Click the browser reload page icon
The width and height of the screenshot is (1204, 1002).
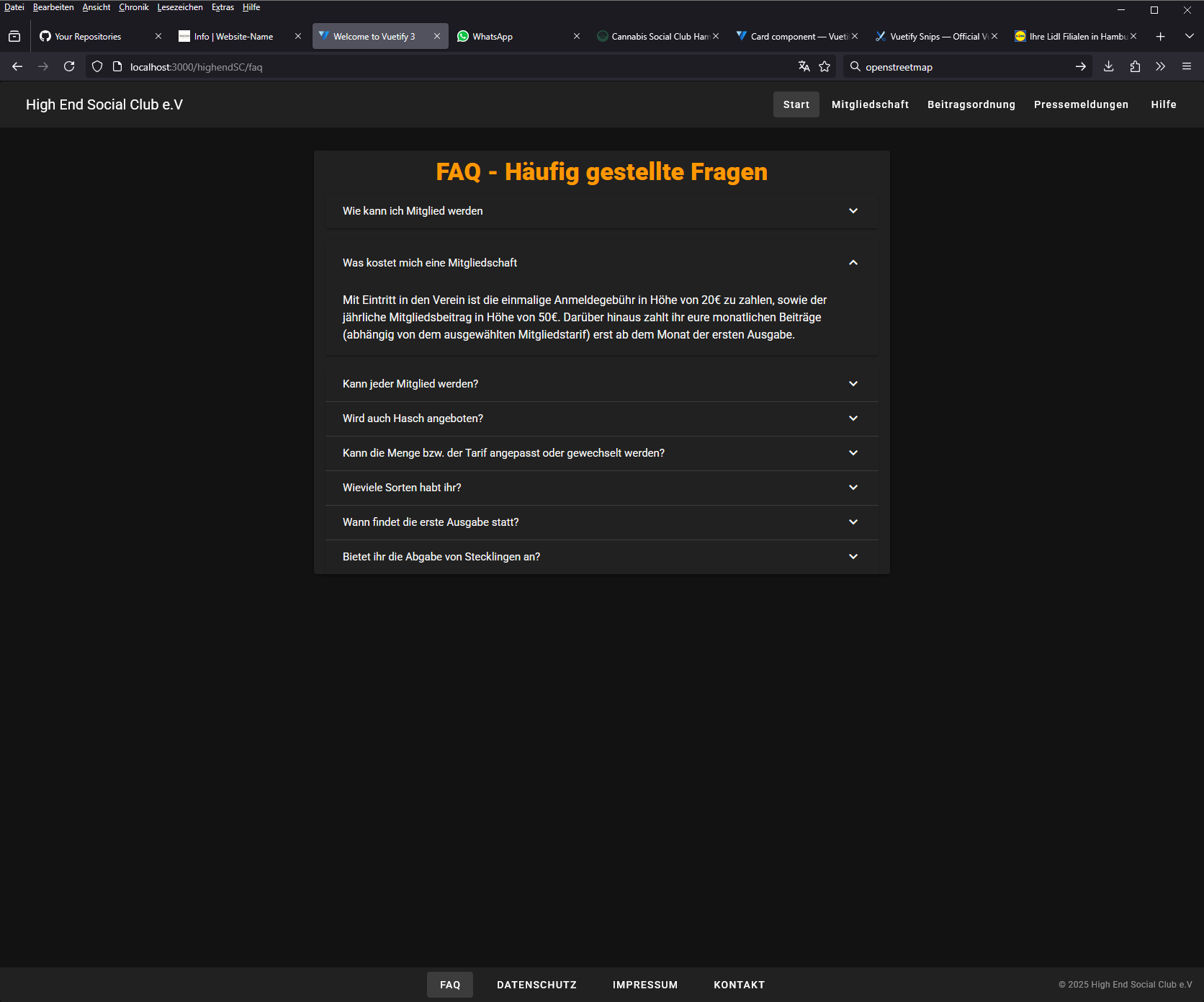(69, 66)
